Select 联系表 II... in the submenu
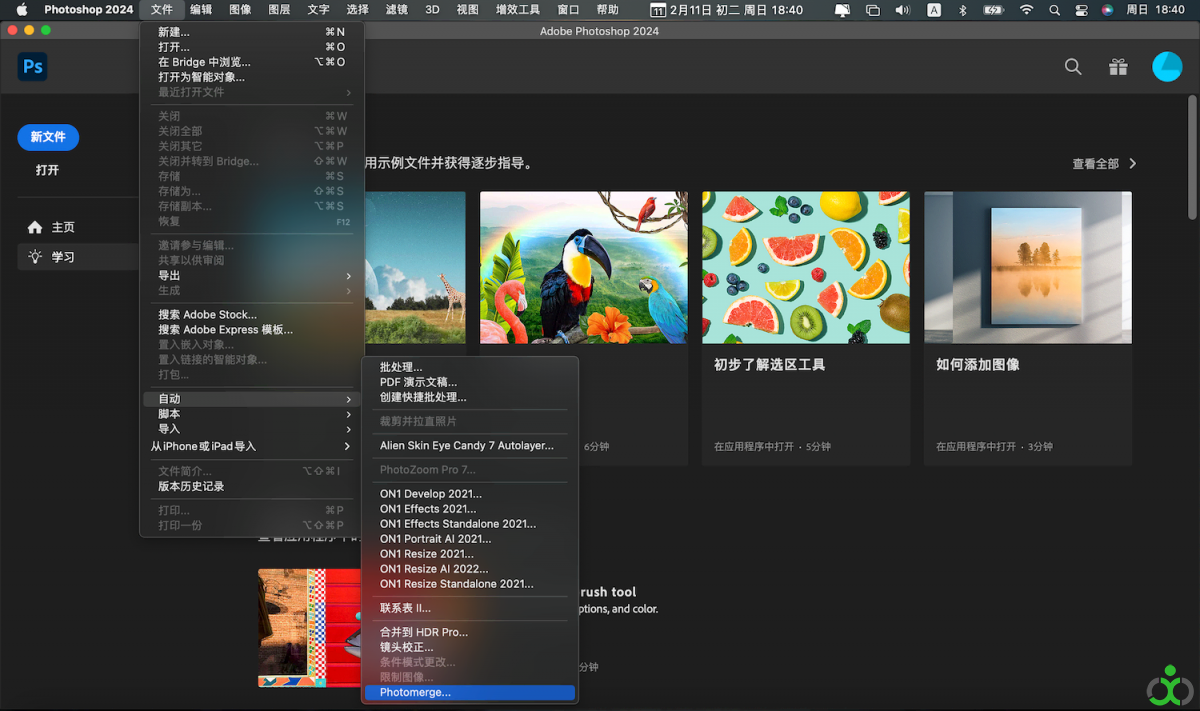The width and height of the screenshot is (1200, 711). pyautogui.click(x=470, y=608)
